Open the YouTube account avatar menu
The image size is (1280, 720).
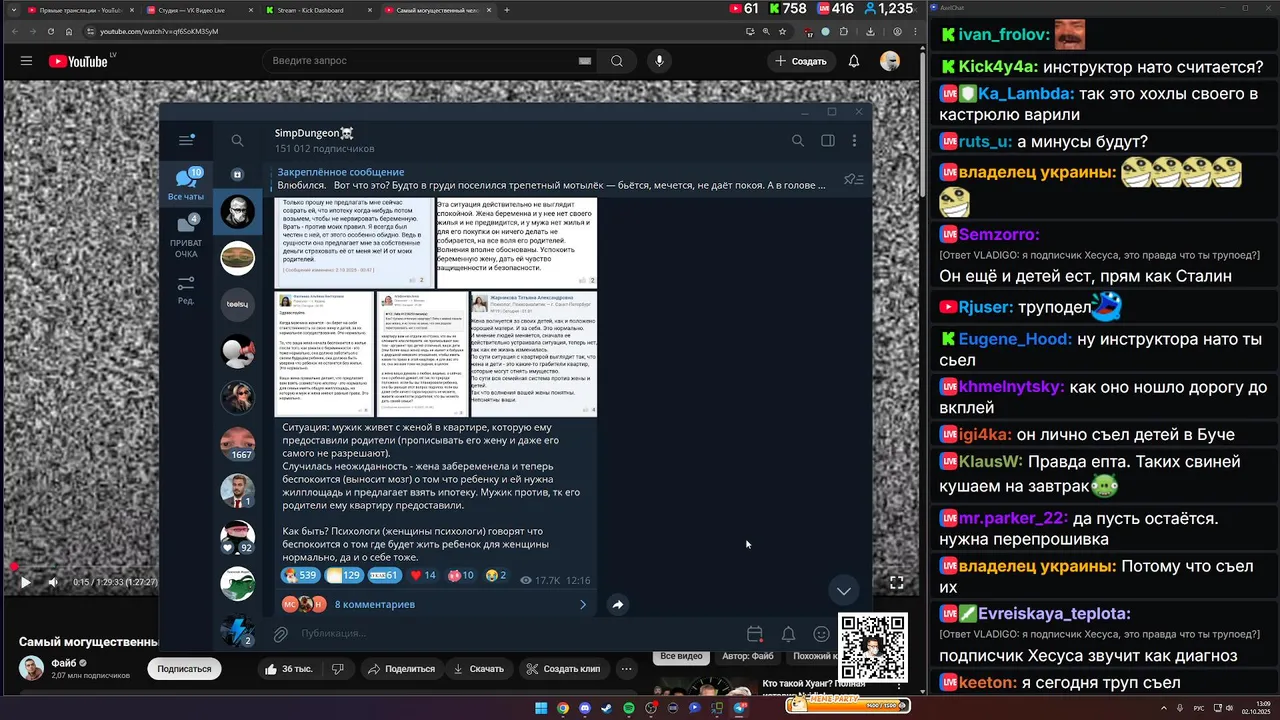(890, 61)
